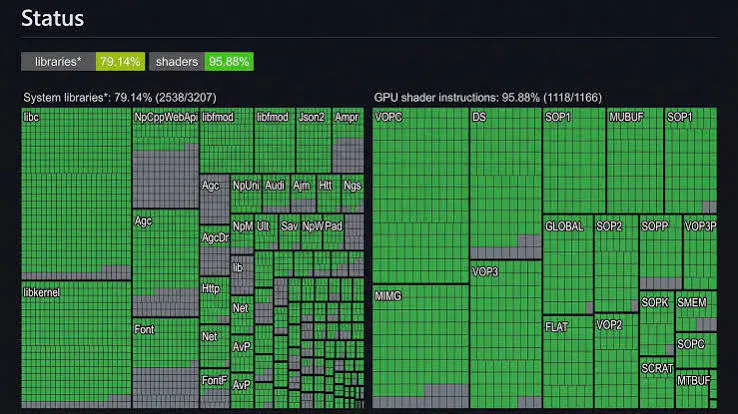Click the MTBUF shader instruction block
This screenshot has height=414, width=738.
tap(692, 389)
